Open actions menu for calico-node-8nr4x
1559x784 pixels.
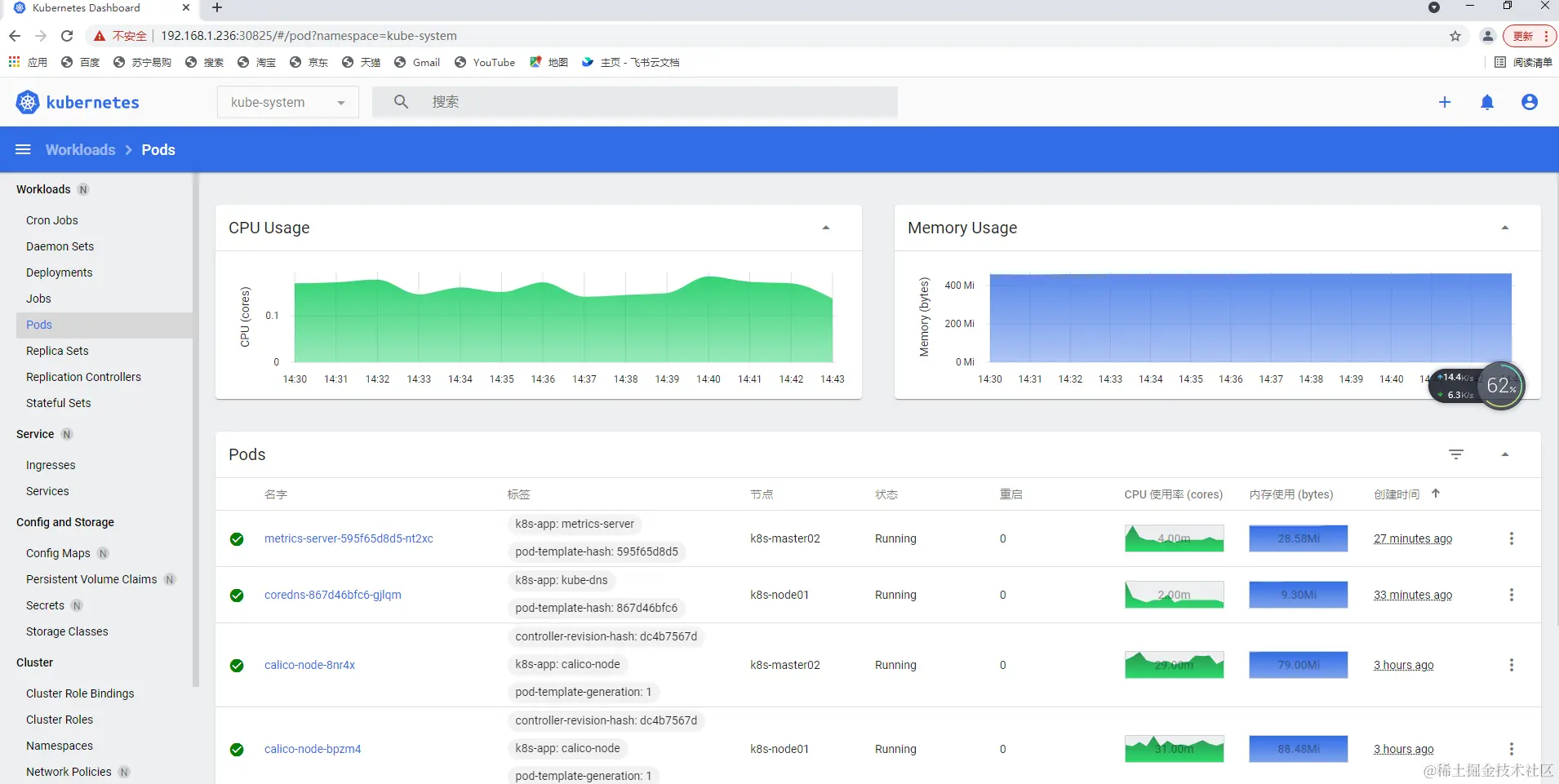tap(1512, 665)
